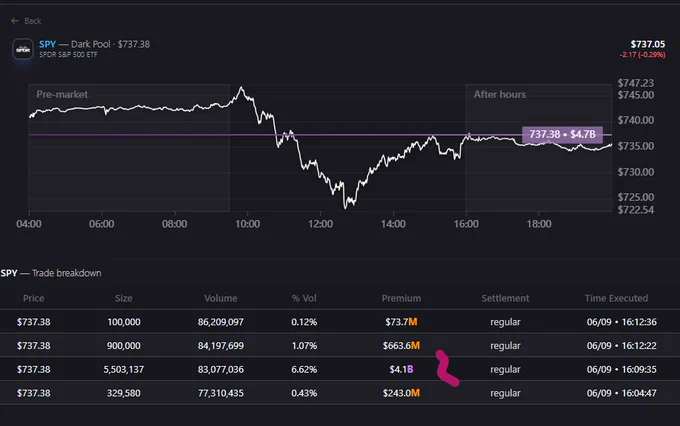Select timestamp 06/09 • 16:09:35

[621, 370]
